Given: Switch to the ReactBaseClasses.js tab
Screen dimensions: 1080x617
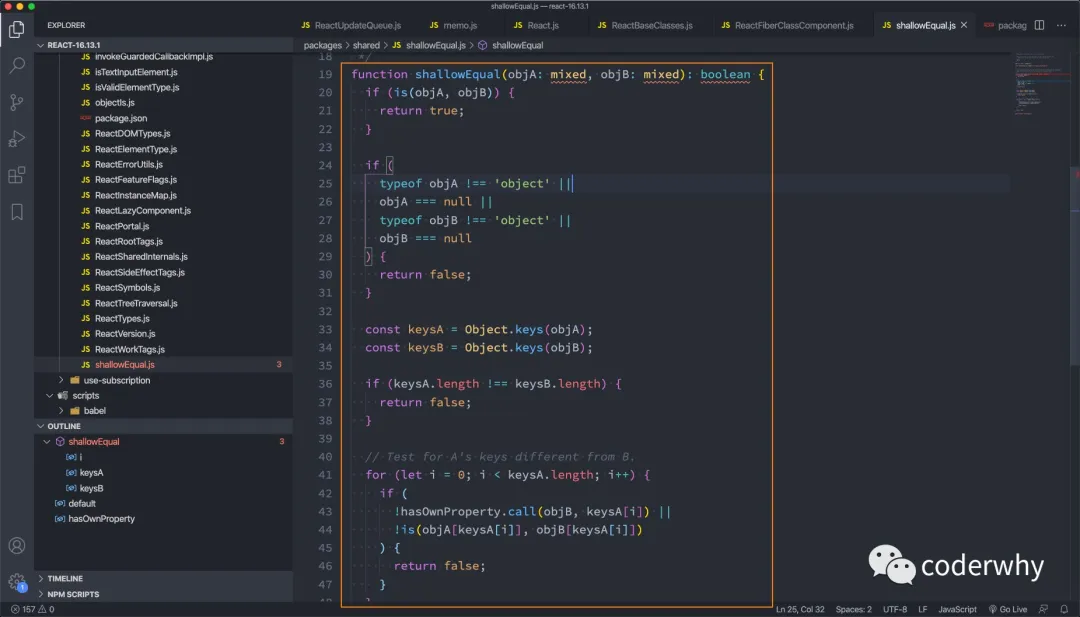Looking at the screenshot, I should tap(645, 25).
